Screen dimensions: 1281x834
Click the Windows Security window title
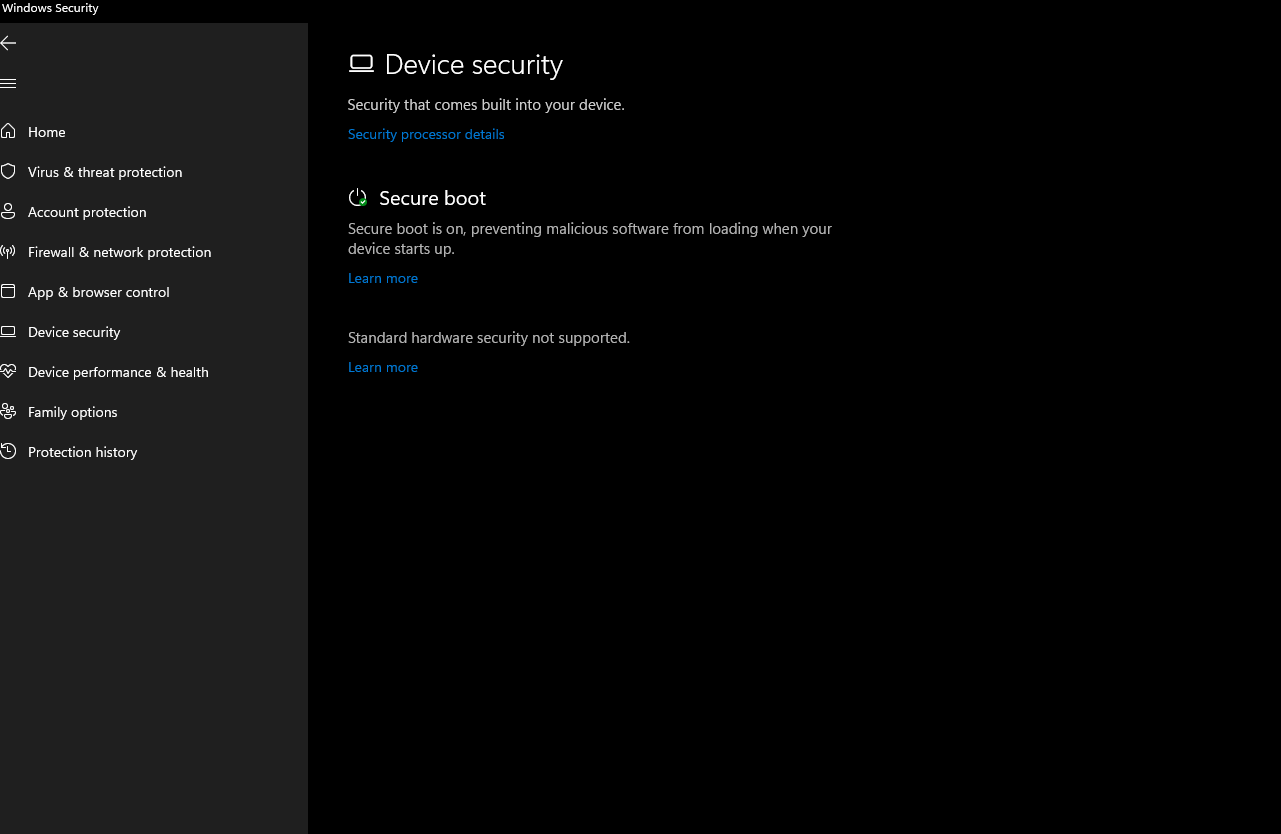pyautogui.click(x=50, y=8)
